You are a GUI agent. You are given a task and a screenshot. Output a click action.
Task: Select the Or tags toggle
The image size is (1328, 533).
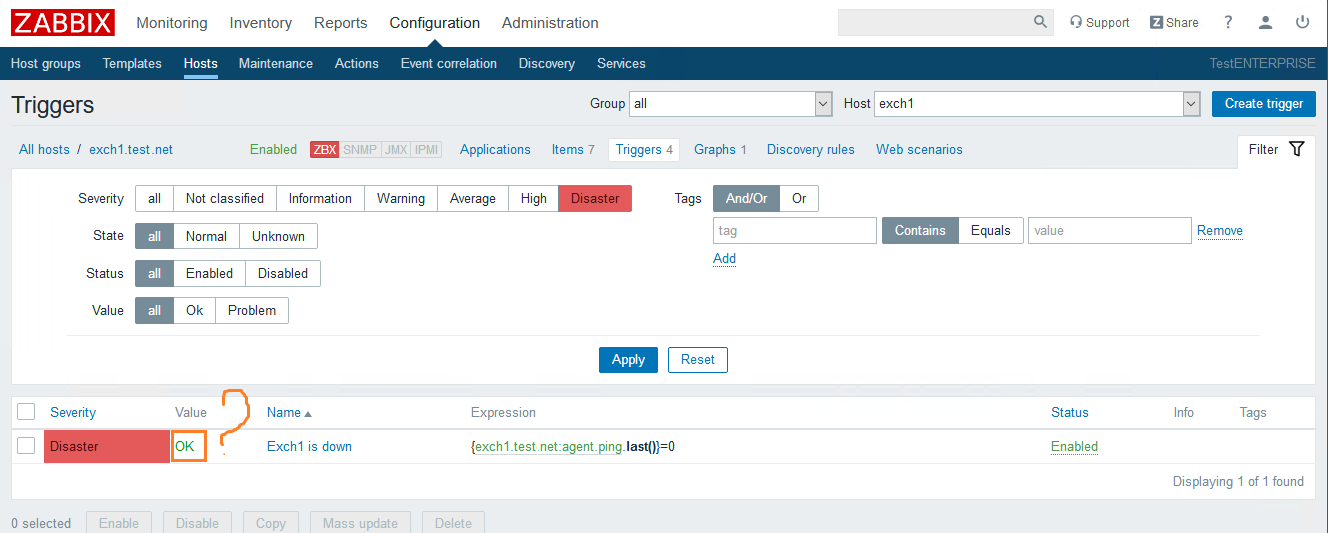(x=799, y=198)
